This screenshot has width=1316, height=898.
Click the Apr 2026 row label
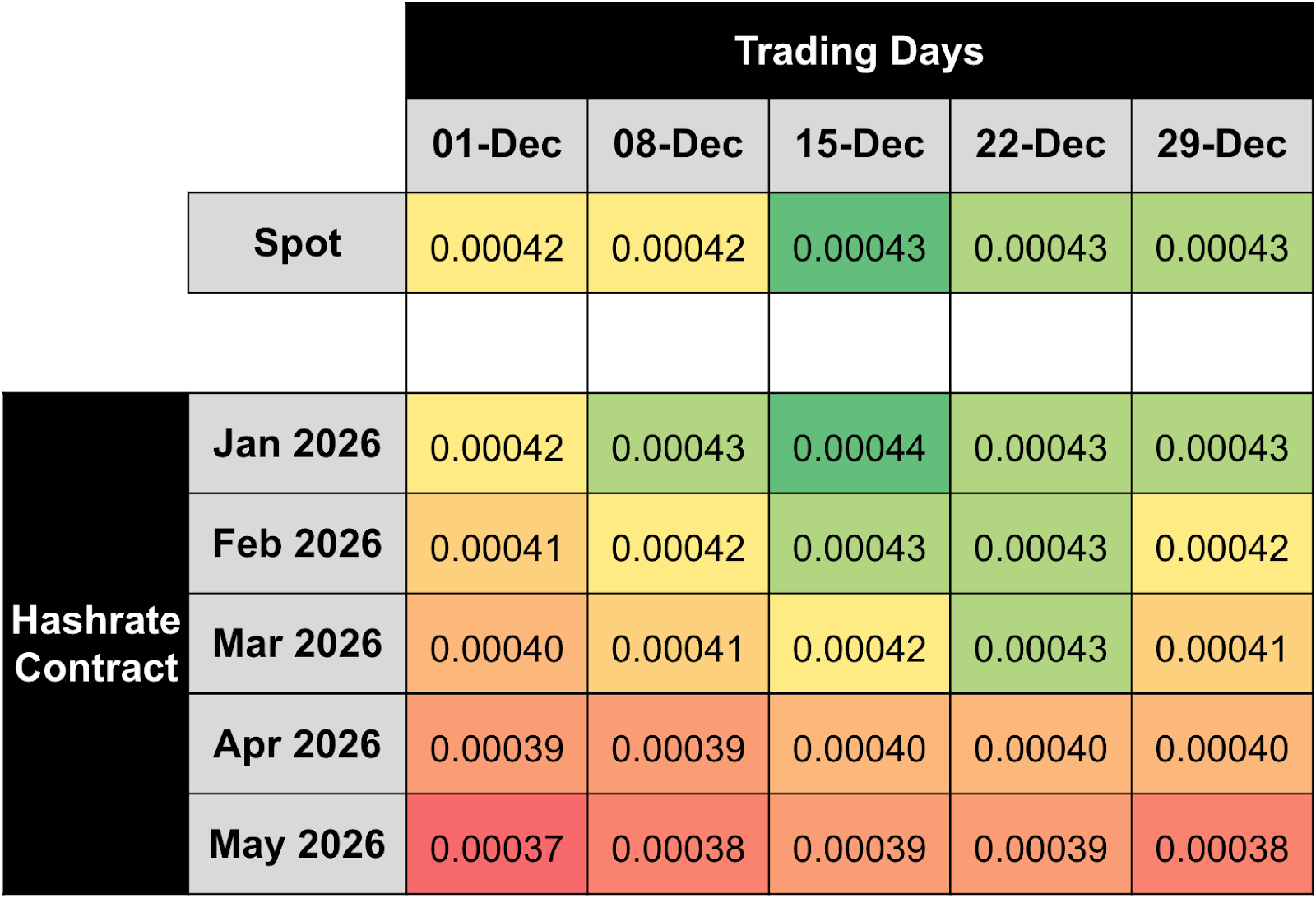click(297, 744)
